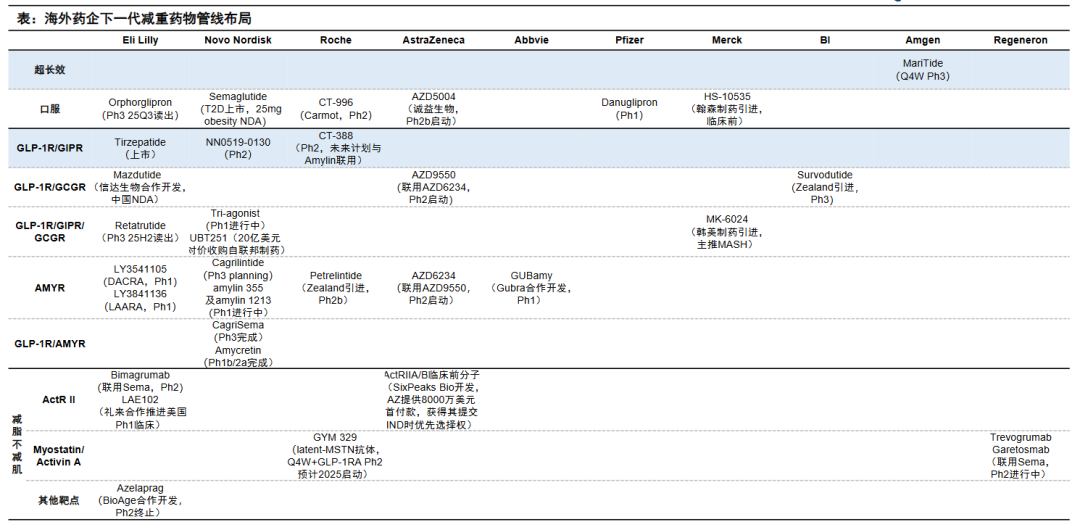The width and height of the screenshot is (1080, 522).
Task: Click the Tirzepatide cell
Action: pyautogui.click(x=140, y=148)
